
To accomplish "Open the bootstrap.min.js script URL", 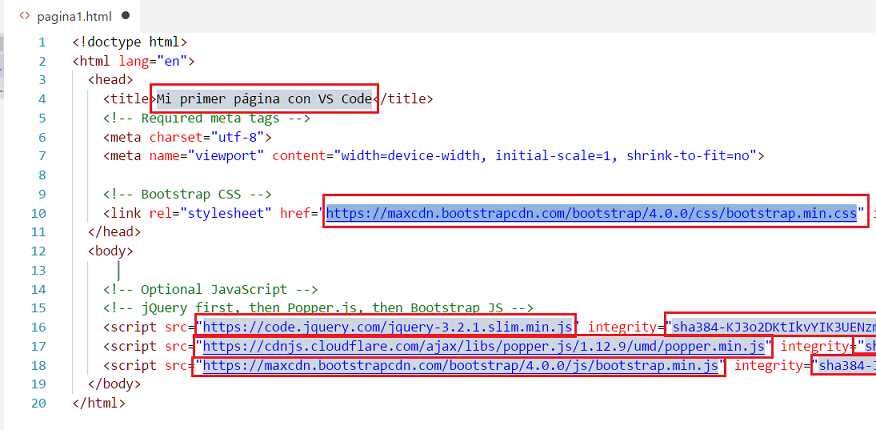I will [x=460, y=366].
